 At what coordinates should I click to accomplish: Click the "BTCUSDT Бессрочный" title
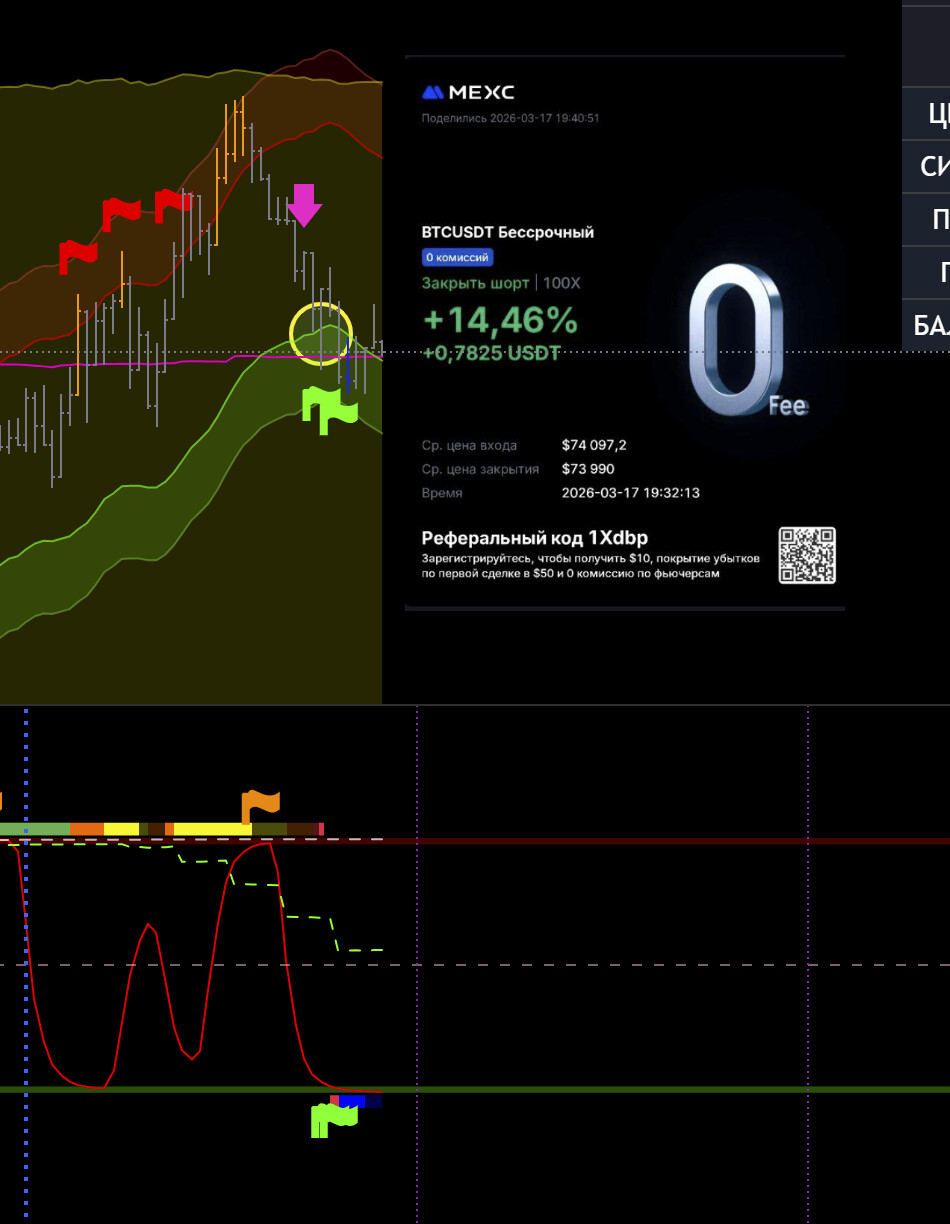[x=507, y=232]
